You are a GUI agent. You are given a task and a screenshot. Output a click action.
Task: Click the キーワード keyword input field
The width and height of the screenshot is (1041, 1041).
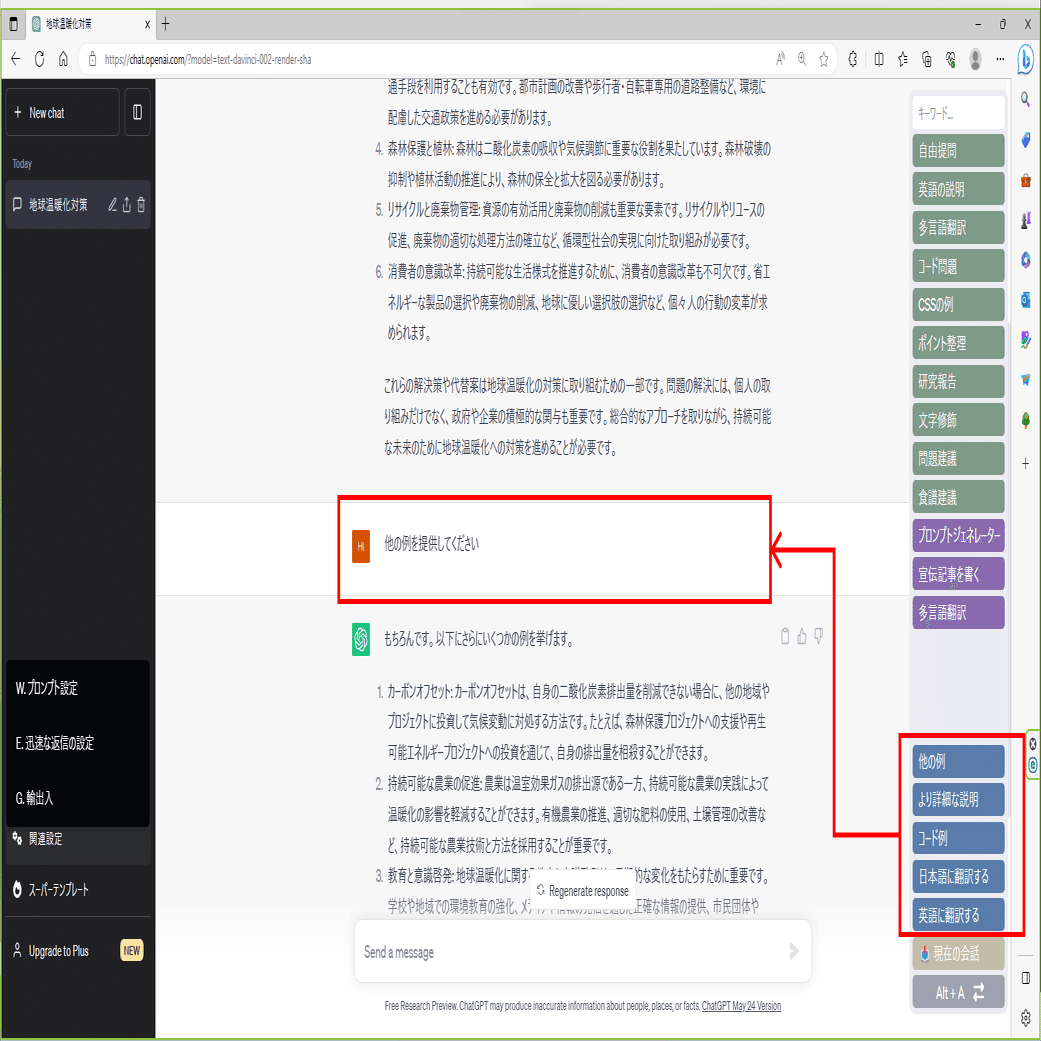[957, 112]
